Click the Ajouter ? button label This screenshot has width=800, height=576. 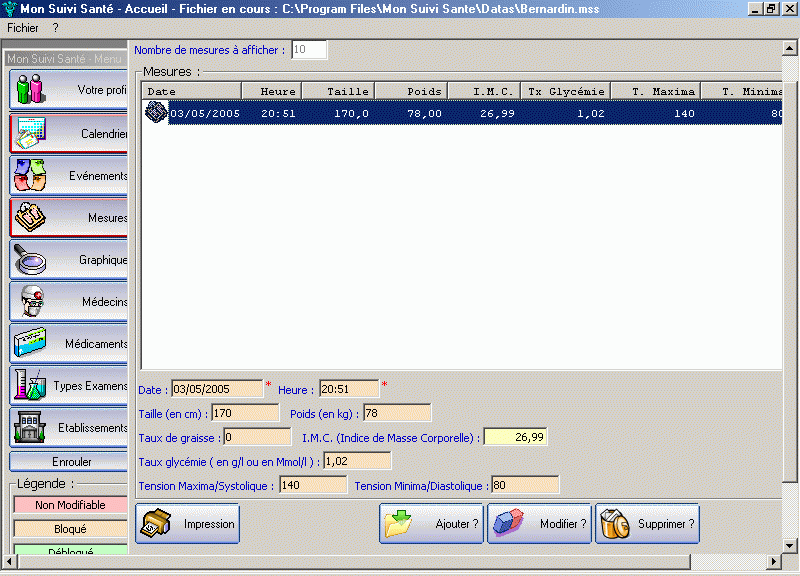click(x=457, y=524)
